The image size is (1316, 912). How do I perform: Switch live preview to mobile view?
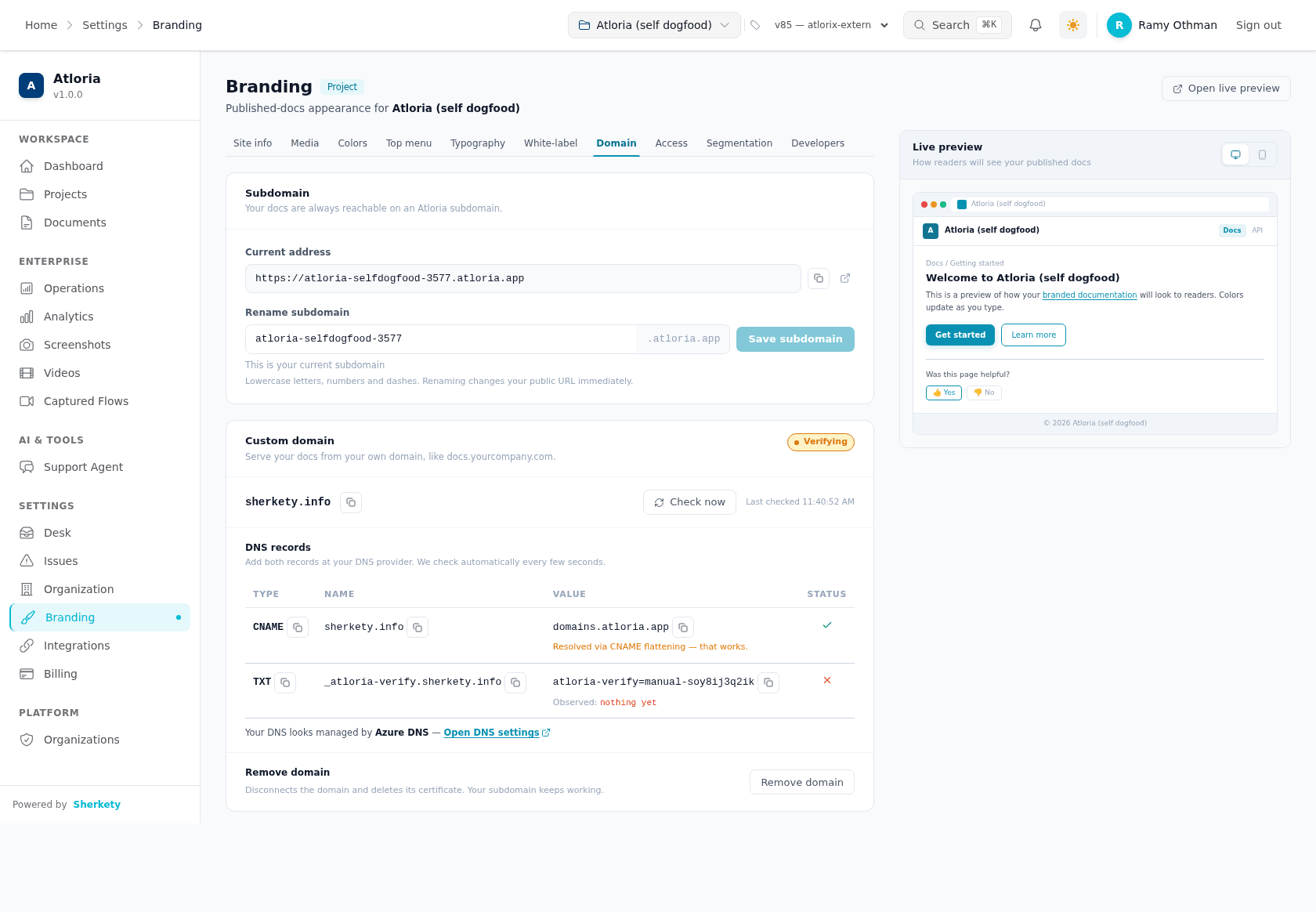point(1262,154)
